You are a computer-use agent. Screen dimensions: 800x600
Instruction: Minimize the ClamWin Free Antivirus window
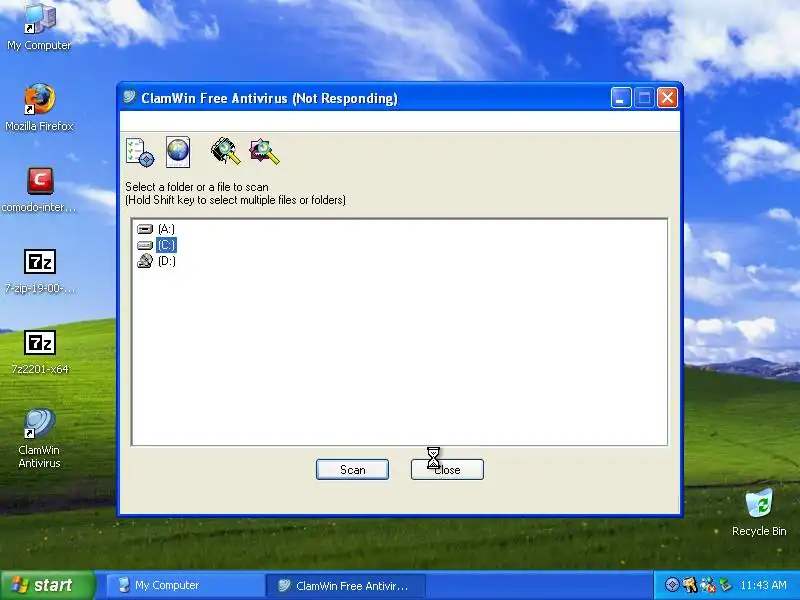click(621, 97)
